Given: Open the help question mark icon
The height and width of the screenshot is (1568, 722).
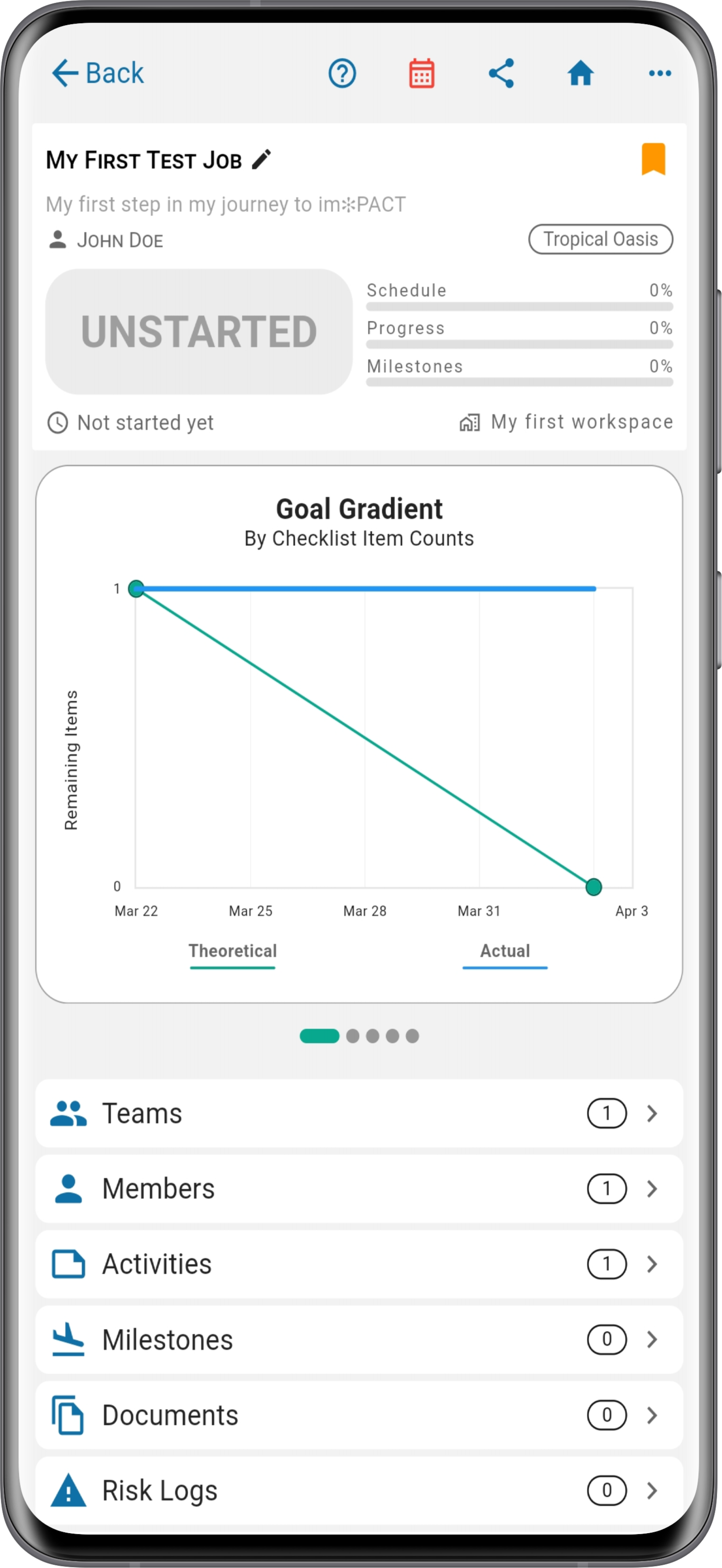Looking at the screenshot, I should click(x=342, y=74).
